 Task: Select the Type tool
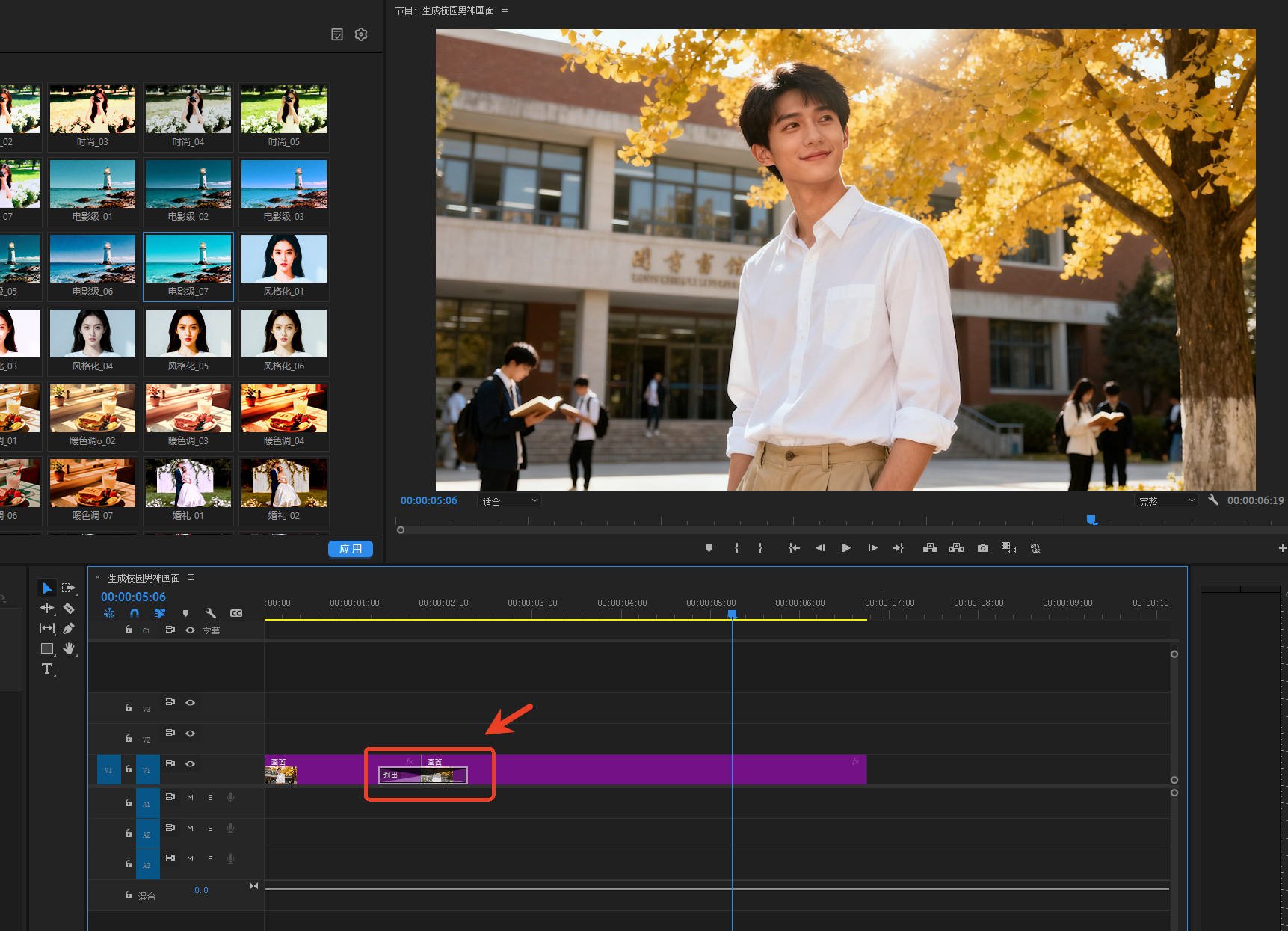tap(47, 669)
